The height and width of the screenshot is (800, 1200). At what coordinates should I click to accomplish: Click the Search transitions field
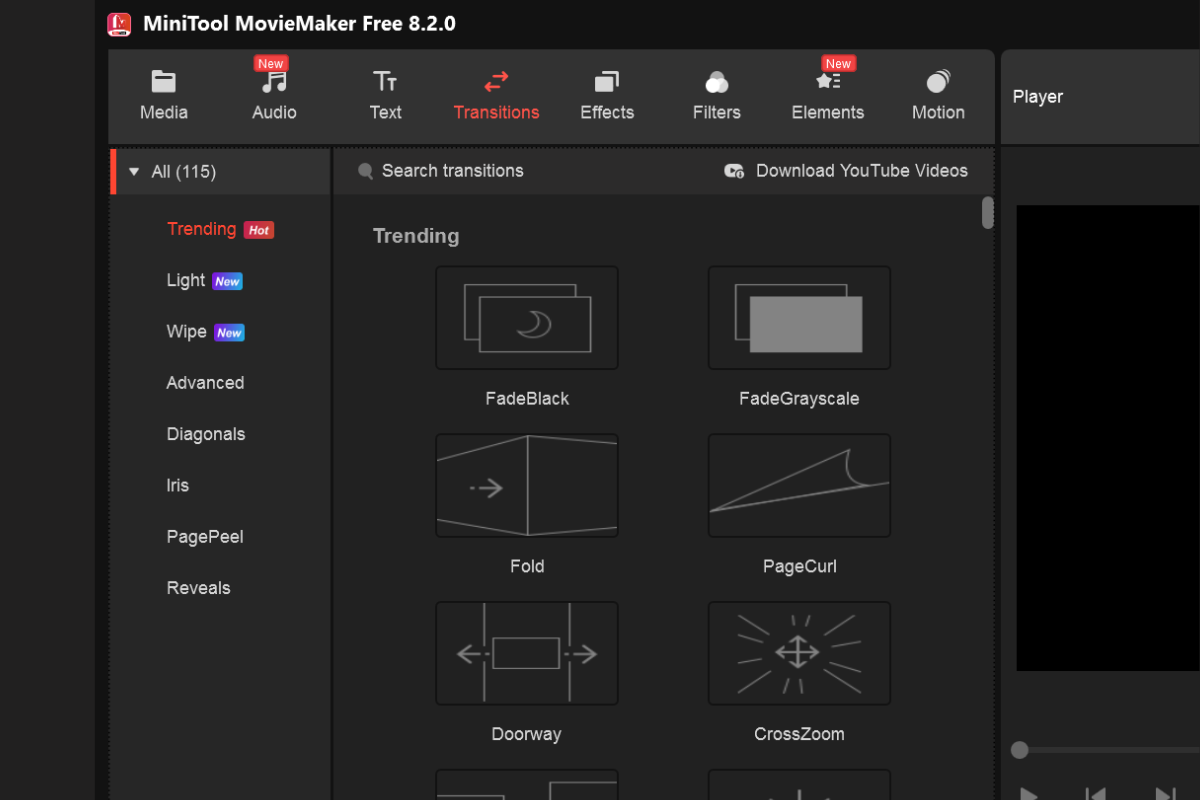452,171
